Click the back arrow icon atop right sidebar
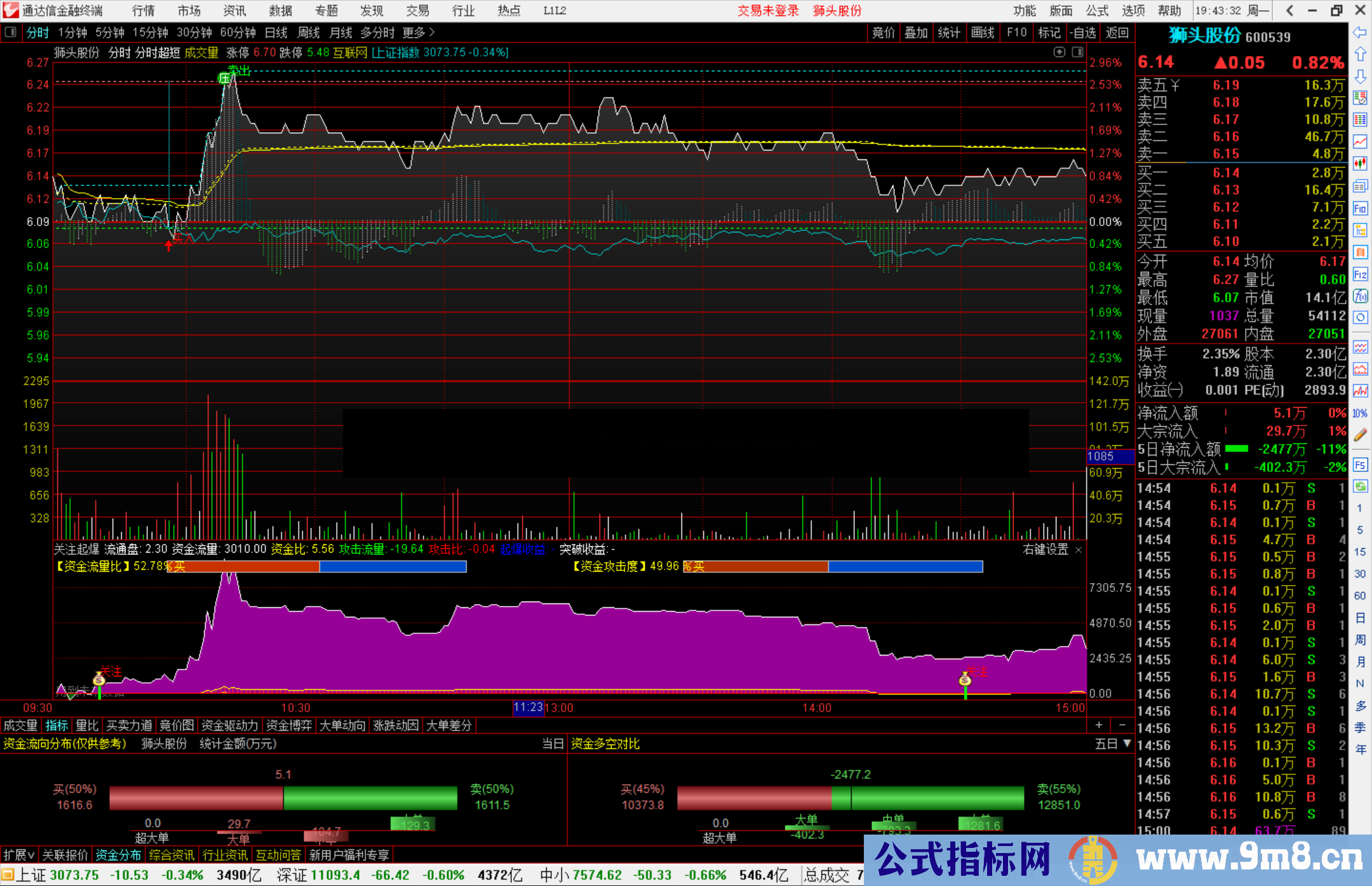1372x886 pixels. (1361, 33)
